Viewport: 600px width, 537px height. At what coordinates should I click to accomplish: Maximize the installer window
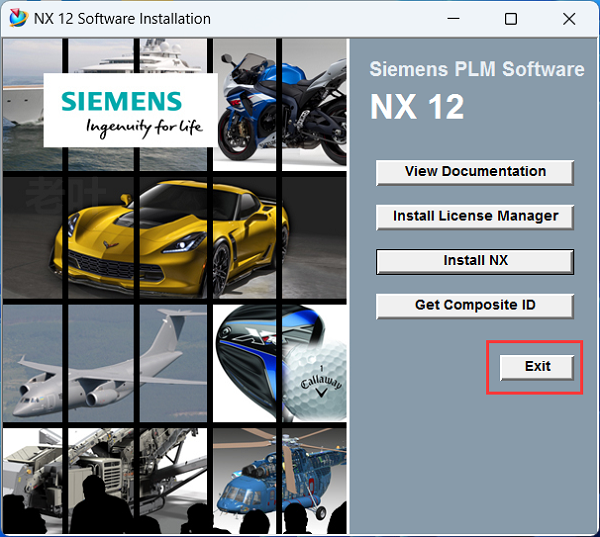[511, 19]
